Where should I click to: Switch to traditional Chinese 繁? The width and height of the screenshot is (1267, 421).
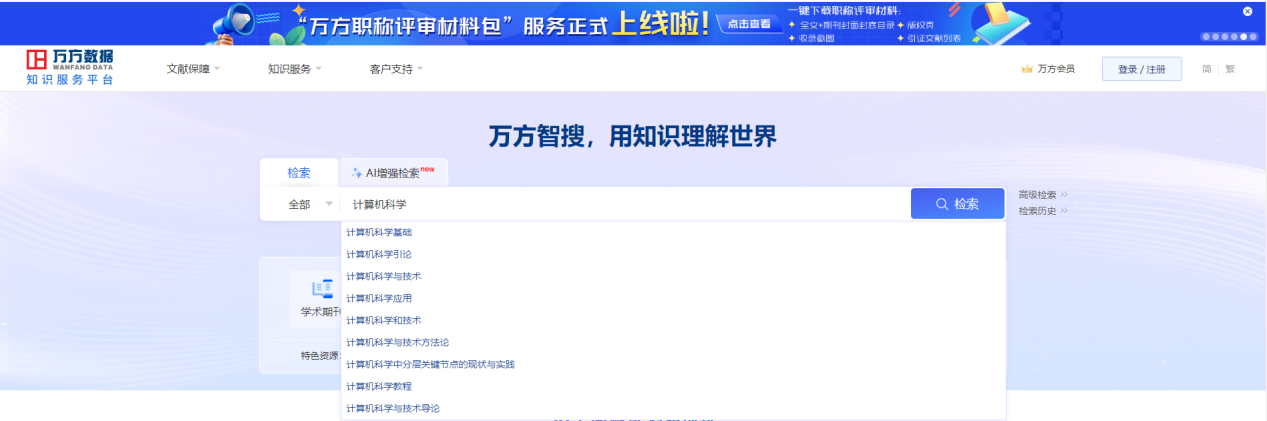pyautogui.click(x=1230, y=69)
